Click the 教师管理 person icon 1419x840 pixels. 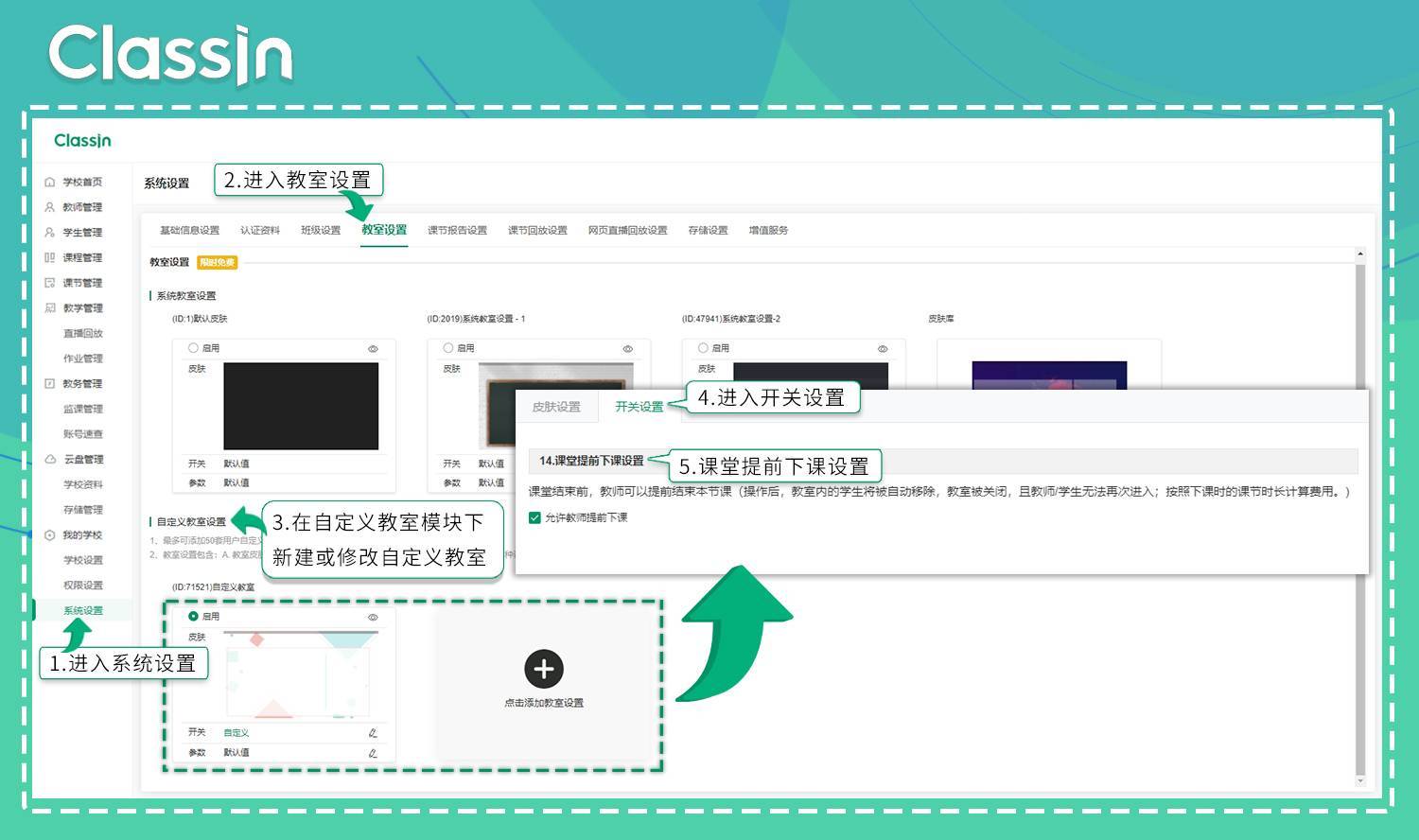(x=50, y=207)
